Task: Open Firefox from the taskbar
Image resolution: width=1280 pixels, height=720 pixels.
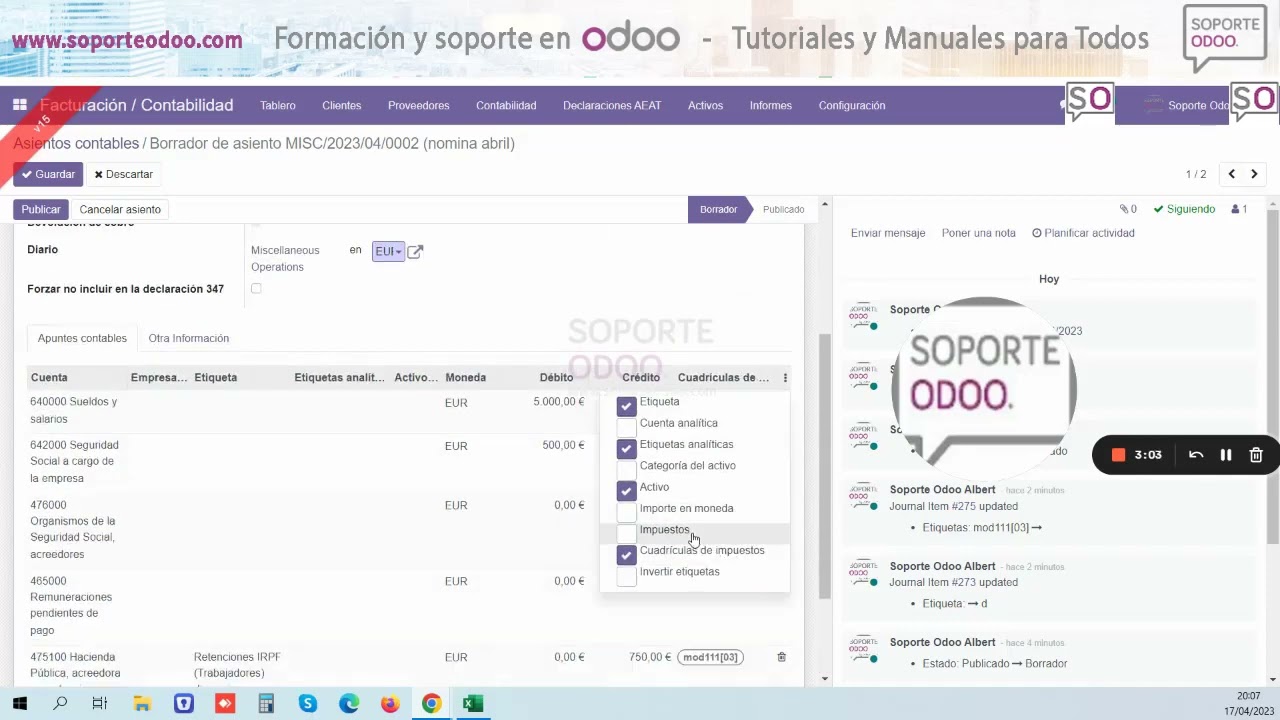Action: click(390, 704)
